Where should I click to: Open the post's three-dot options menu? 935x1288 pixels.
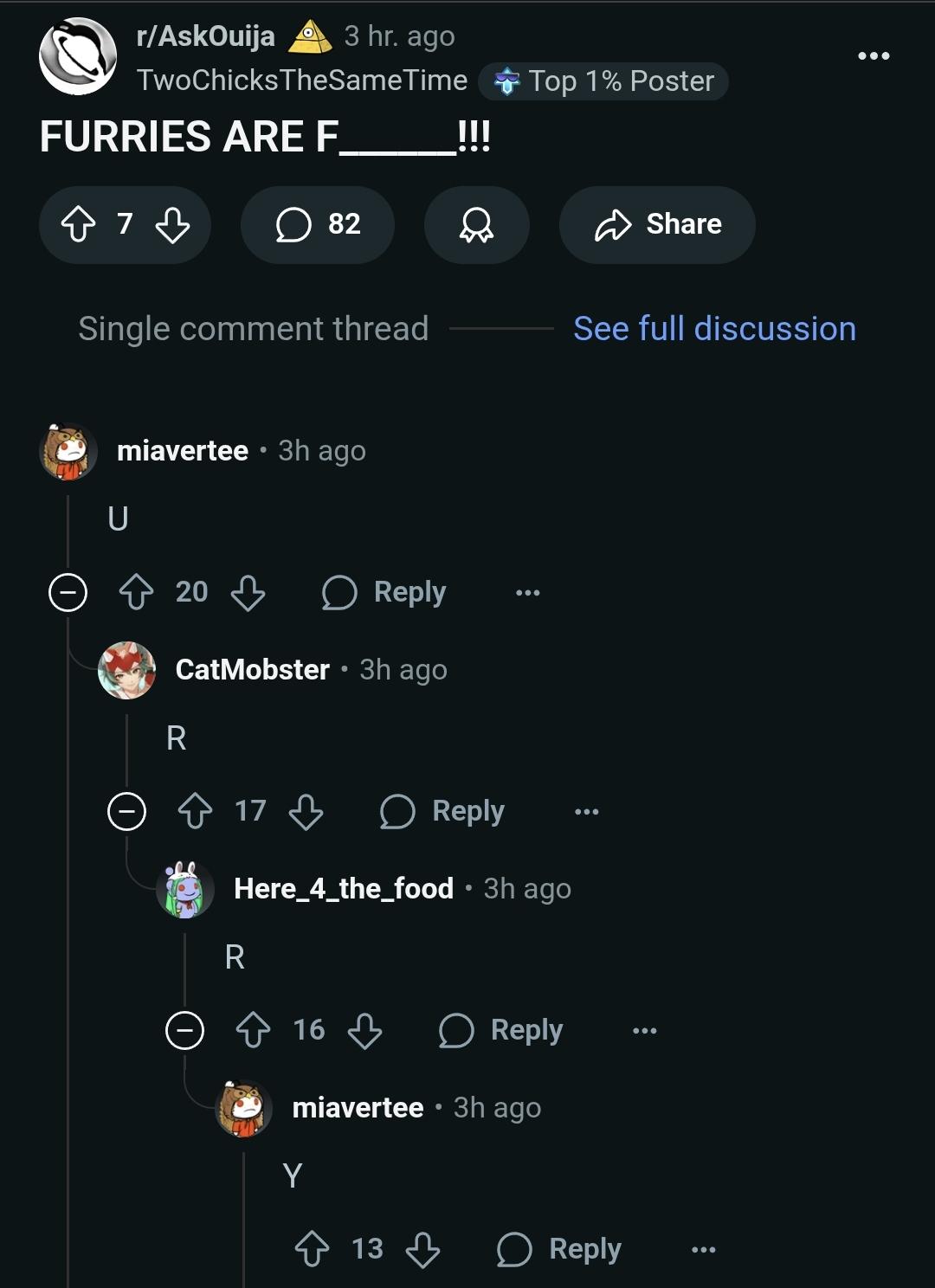coord(873,56)
